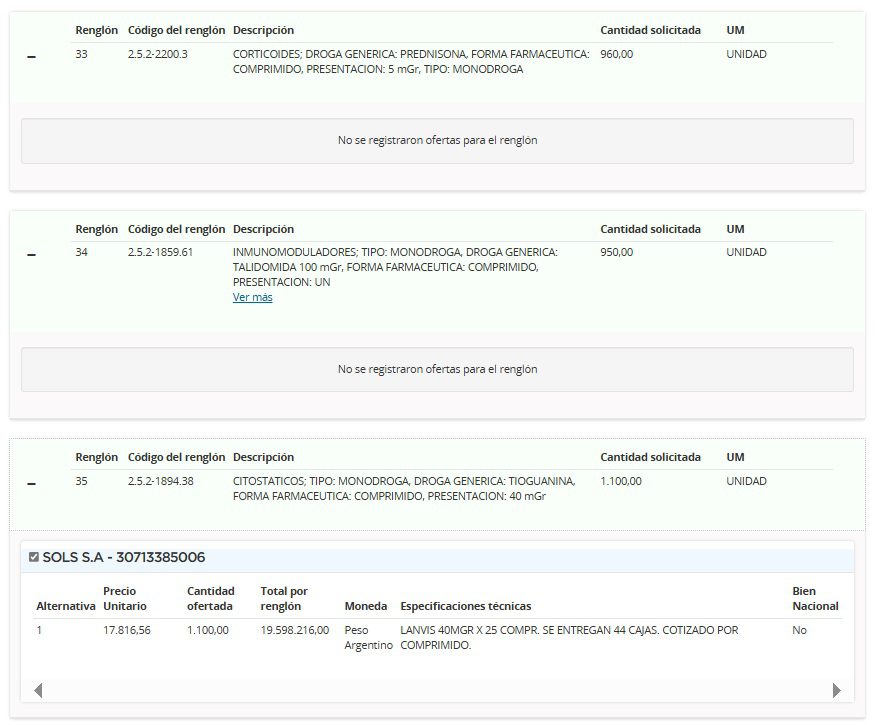
Task: Click the Tioguanina description text
Action: pyautogui.click(x=403, y=488)
